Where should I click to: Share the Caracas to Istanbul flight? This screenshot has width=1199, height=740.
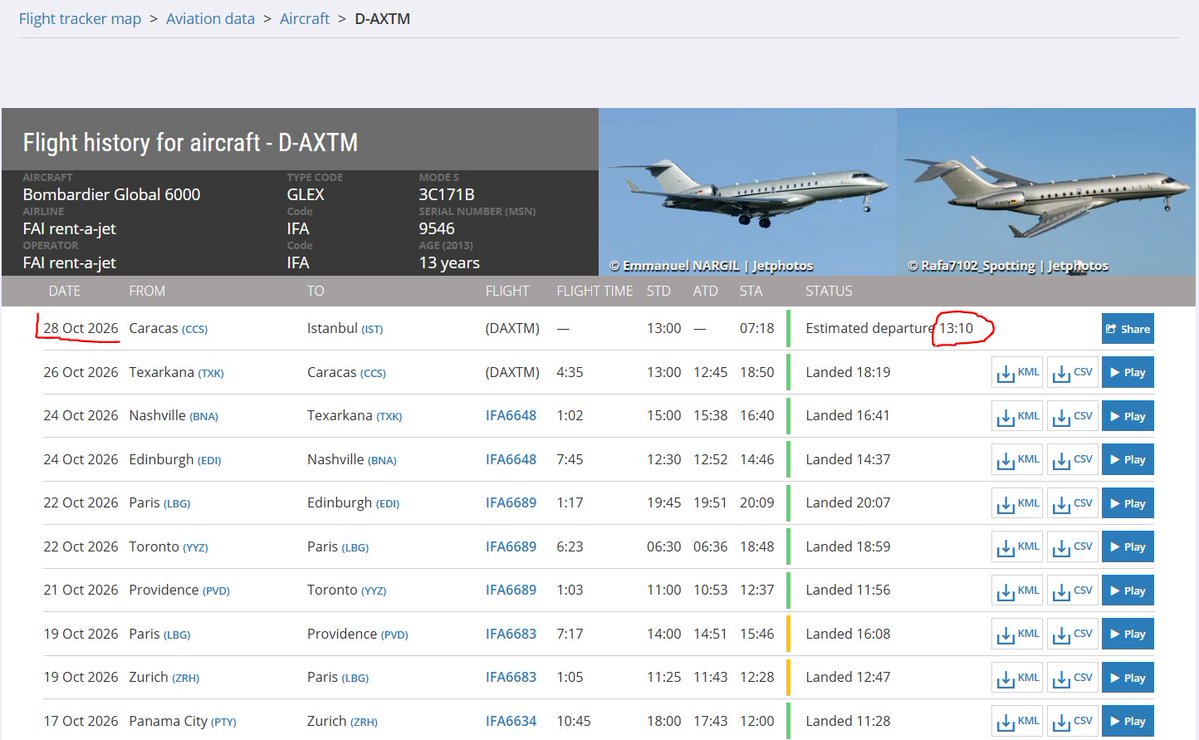click(x=1128, y=329)
